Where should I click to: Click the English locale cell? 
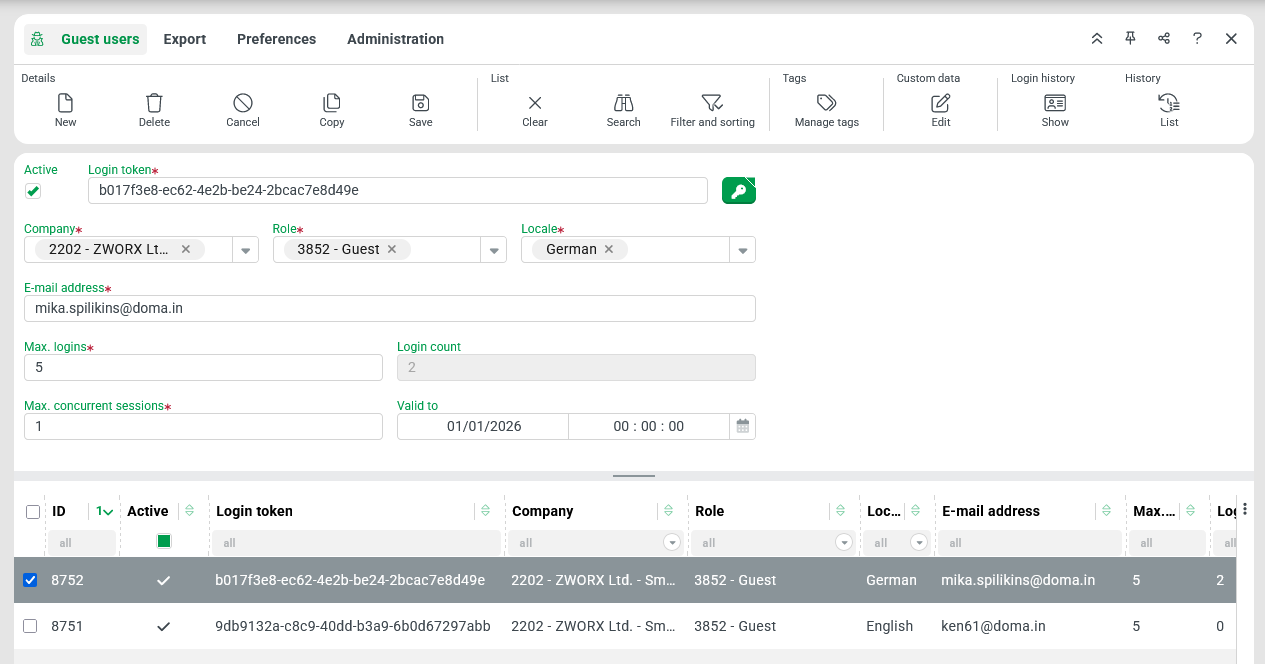[889, 626]
